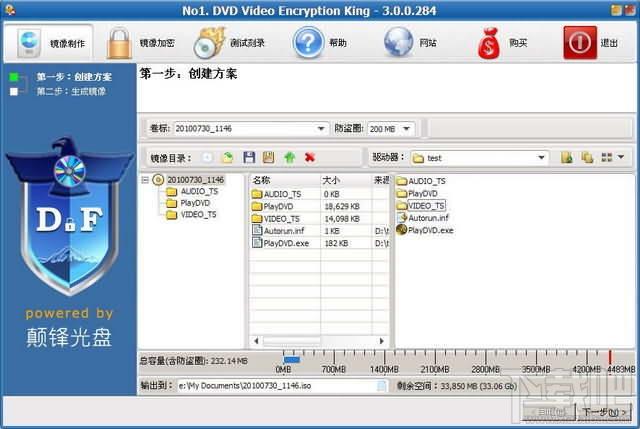Click the file list scrollbar left arrow
This screenshot has width=640, height=429.
(x=256, y=341)
